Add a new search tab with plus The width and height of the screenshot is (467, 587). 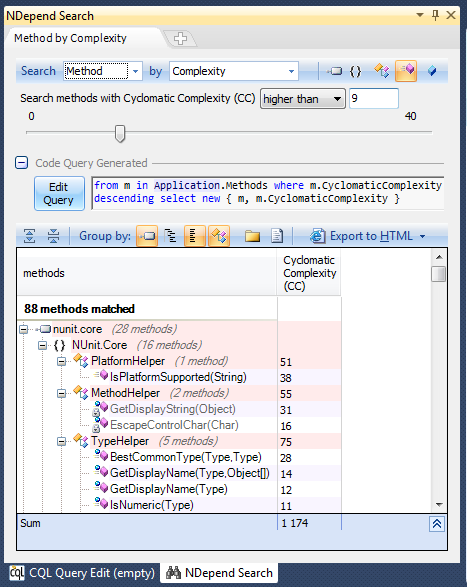(181, 39)
